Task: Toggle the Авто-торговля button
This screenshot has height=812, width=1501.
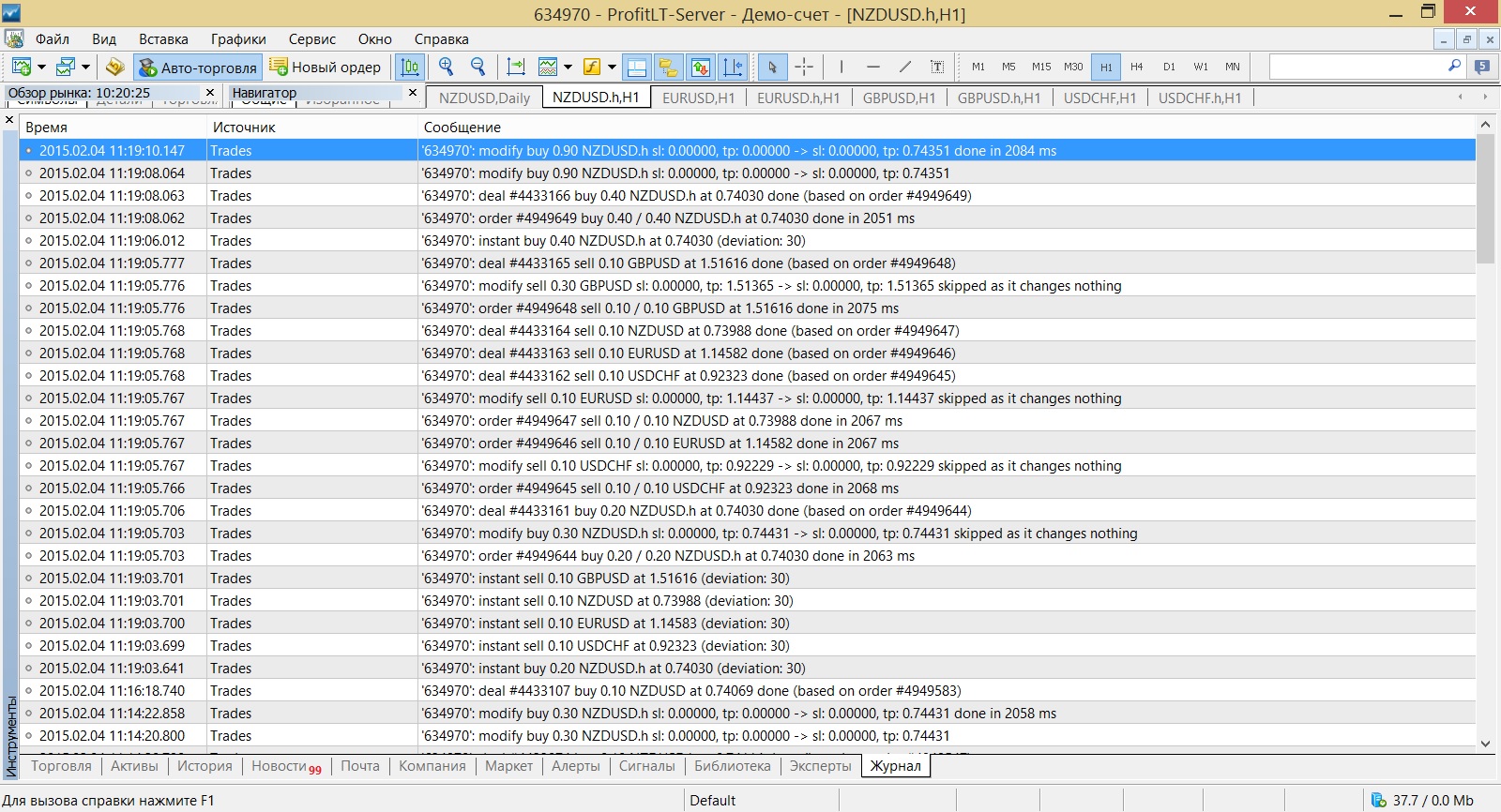Action: click(198, 67)
